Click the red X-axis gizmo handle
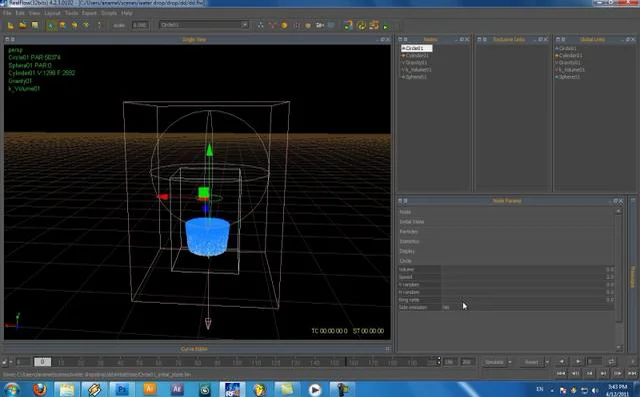The height and width of the screenshot is (397, 640). pos(162,197)
